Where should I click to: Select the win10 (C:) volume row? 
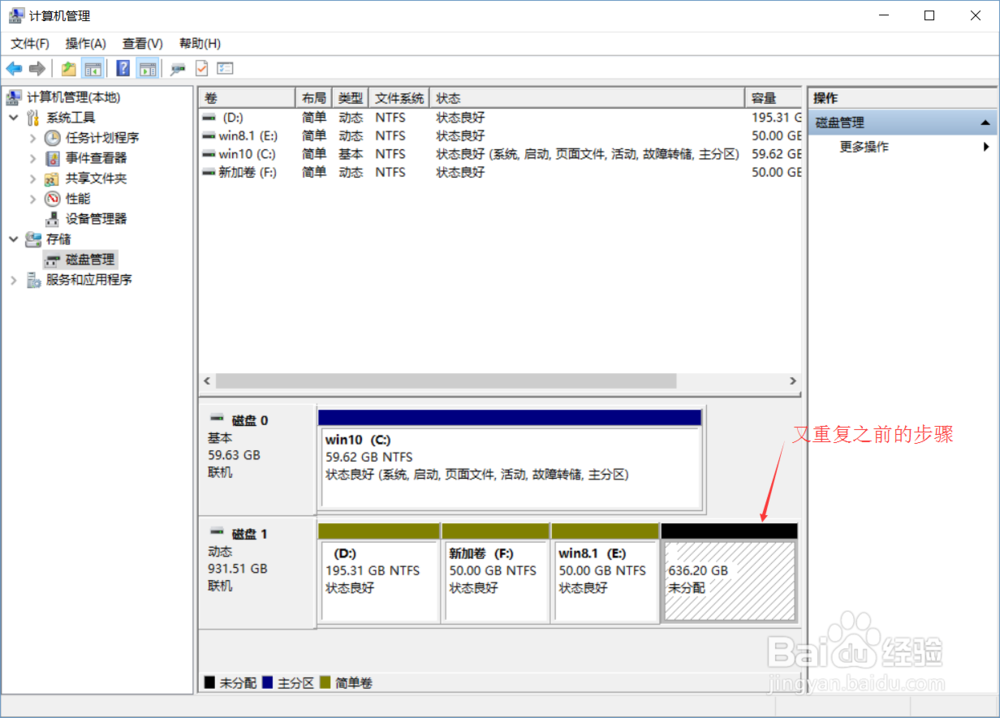(501, 154)
